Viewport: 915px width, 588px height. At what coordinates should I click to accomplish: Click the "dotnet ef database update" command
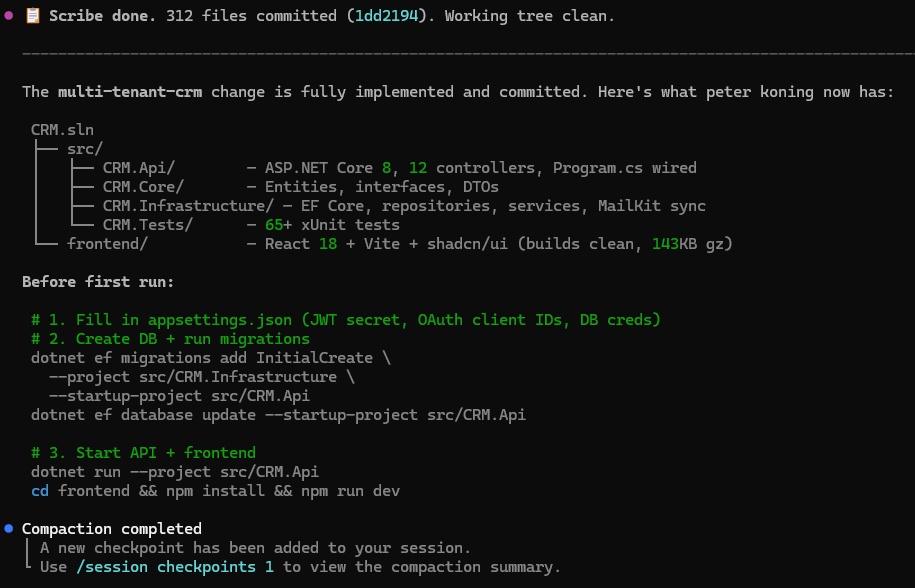pyautogui.click(x=278, y=415)
